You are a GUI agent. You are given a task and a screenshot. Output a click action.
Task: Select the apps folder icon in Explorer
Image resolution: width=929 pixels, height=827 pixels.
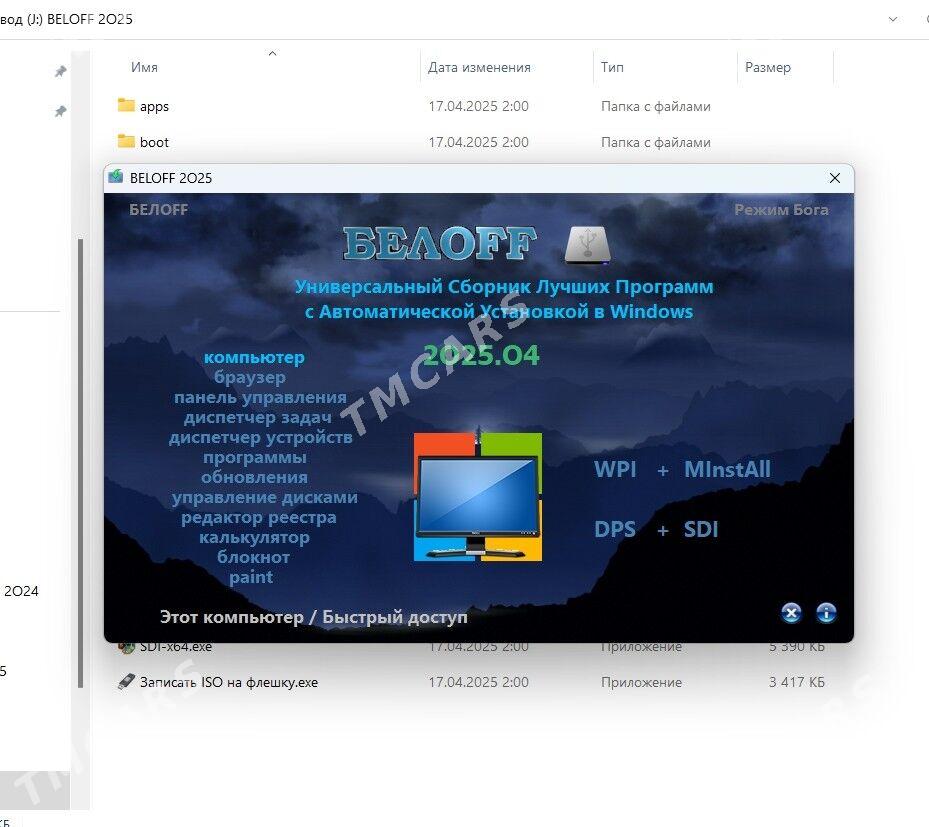point(126,105)
